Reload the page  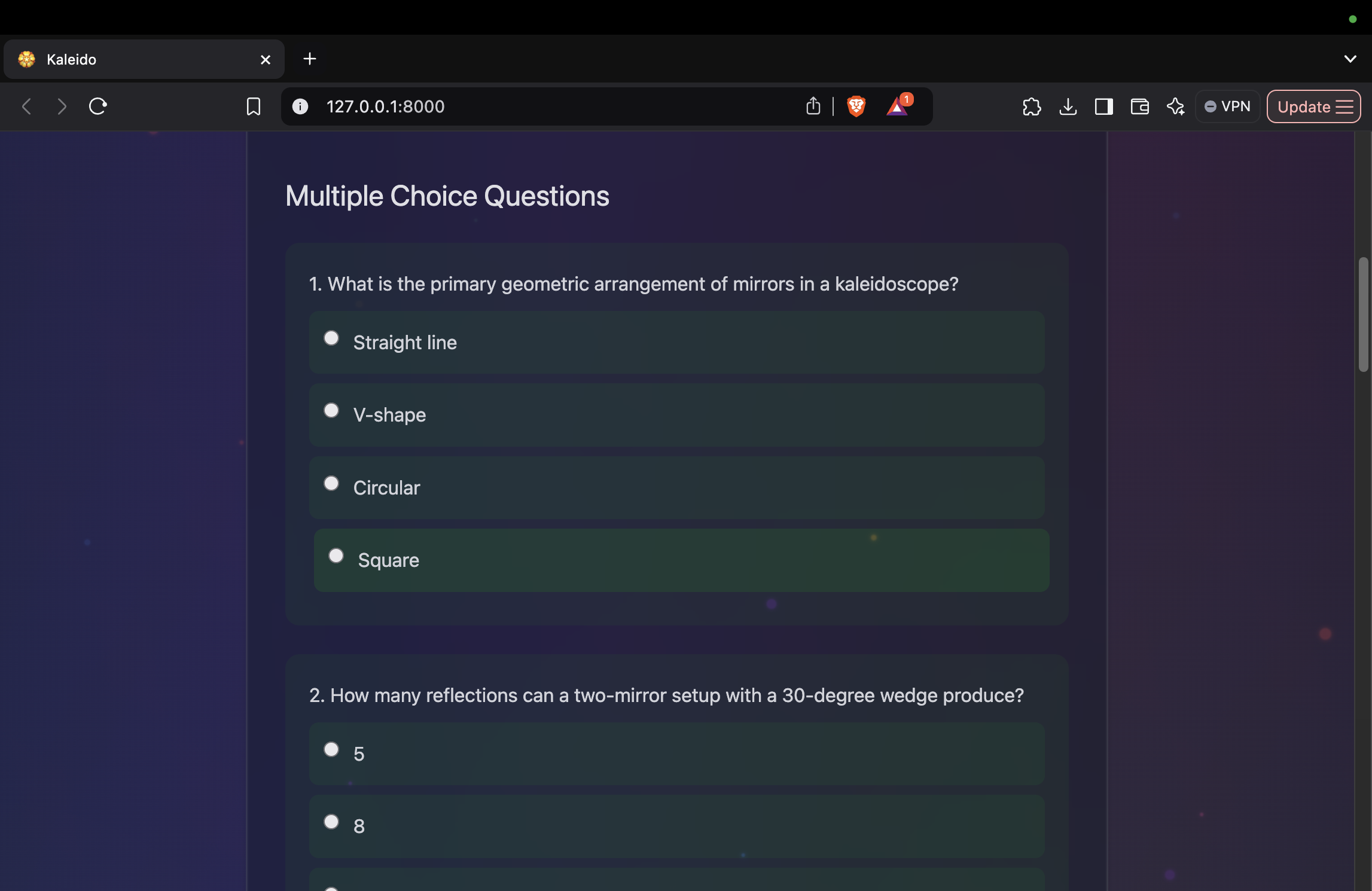[97, 106]
